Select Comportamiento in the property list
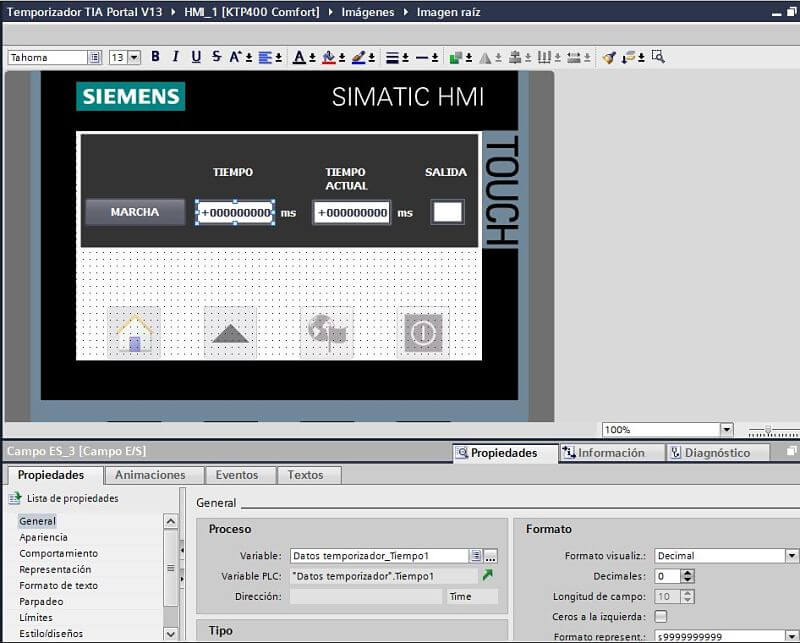The width and height of the screenshot is (800, 643). [59, 553]
